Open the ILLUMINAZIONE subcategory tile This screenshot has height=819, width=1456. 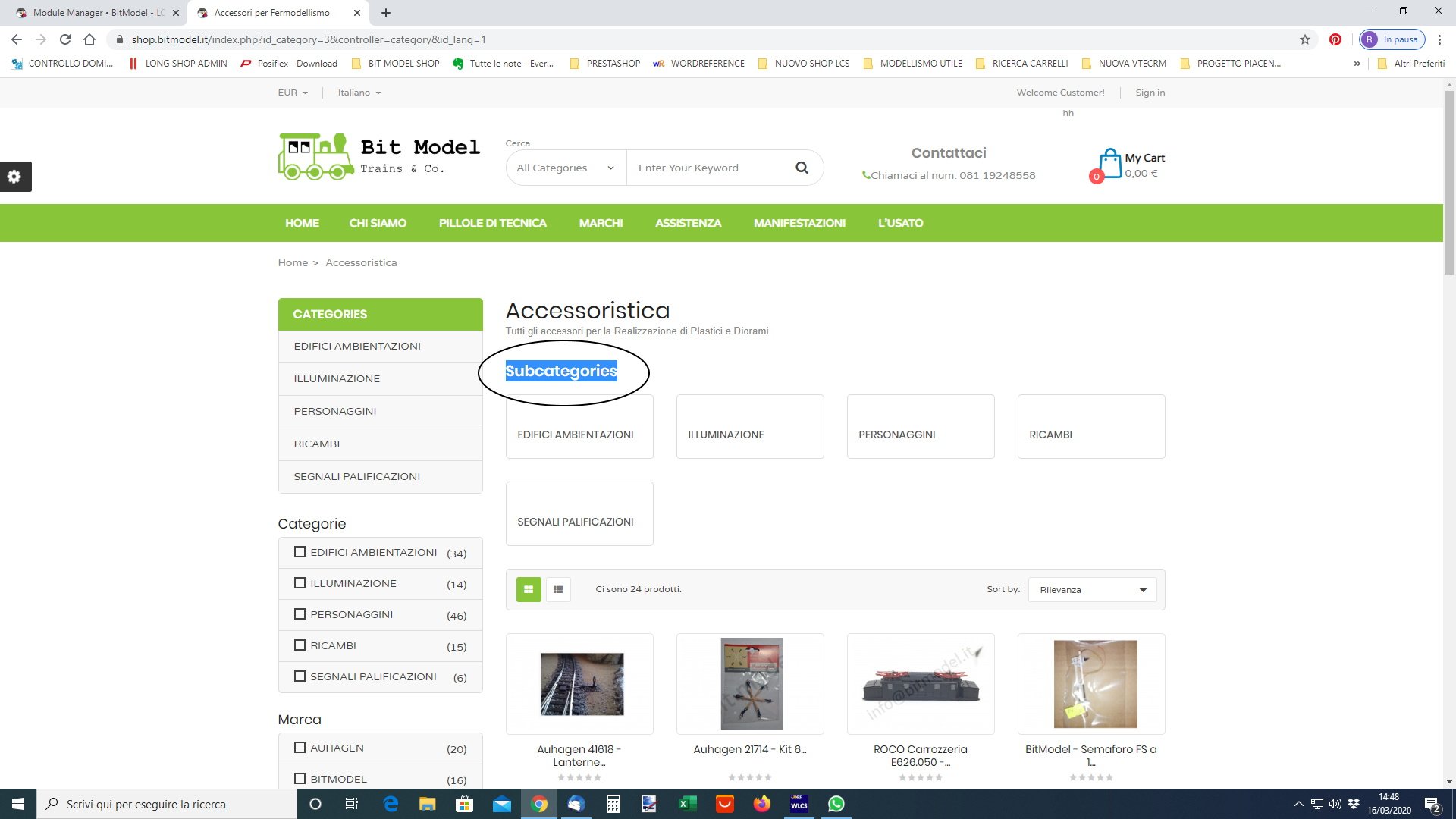point(749,427)
